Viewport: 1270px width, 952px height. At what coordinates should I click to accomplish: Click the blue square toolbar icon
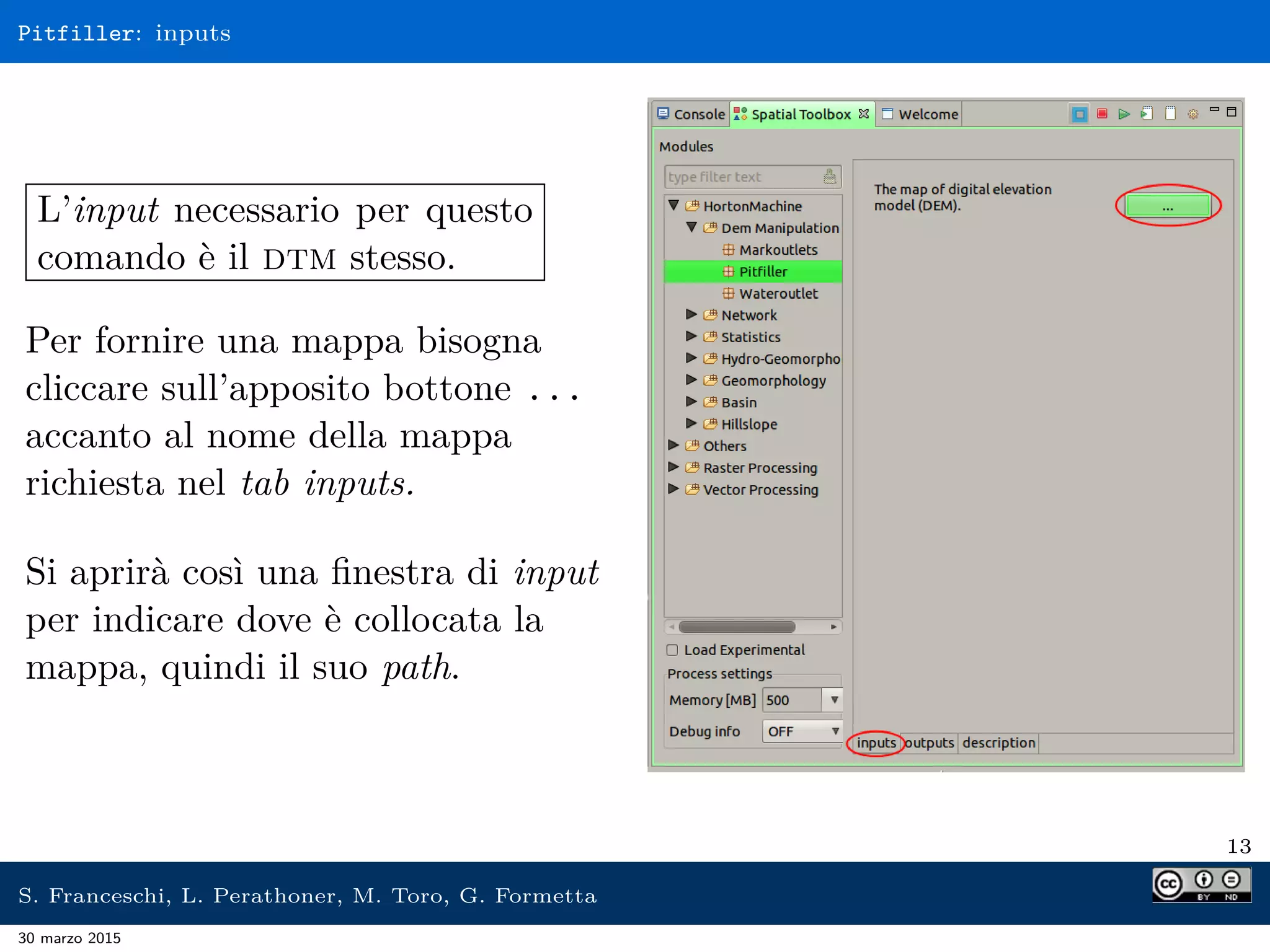coord(1079,115)
